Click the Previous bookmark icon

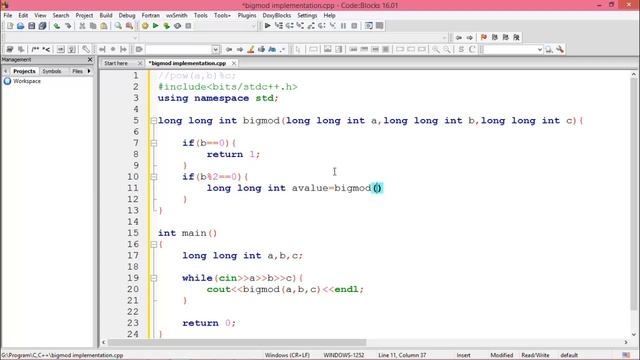(x=495, y=37)
